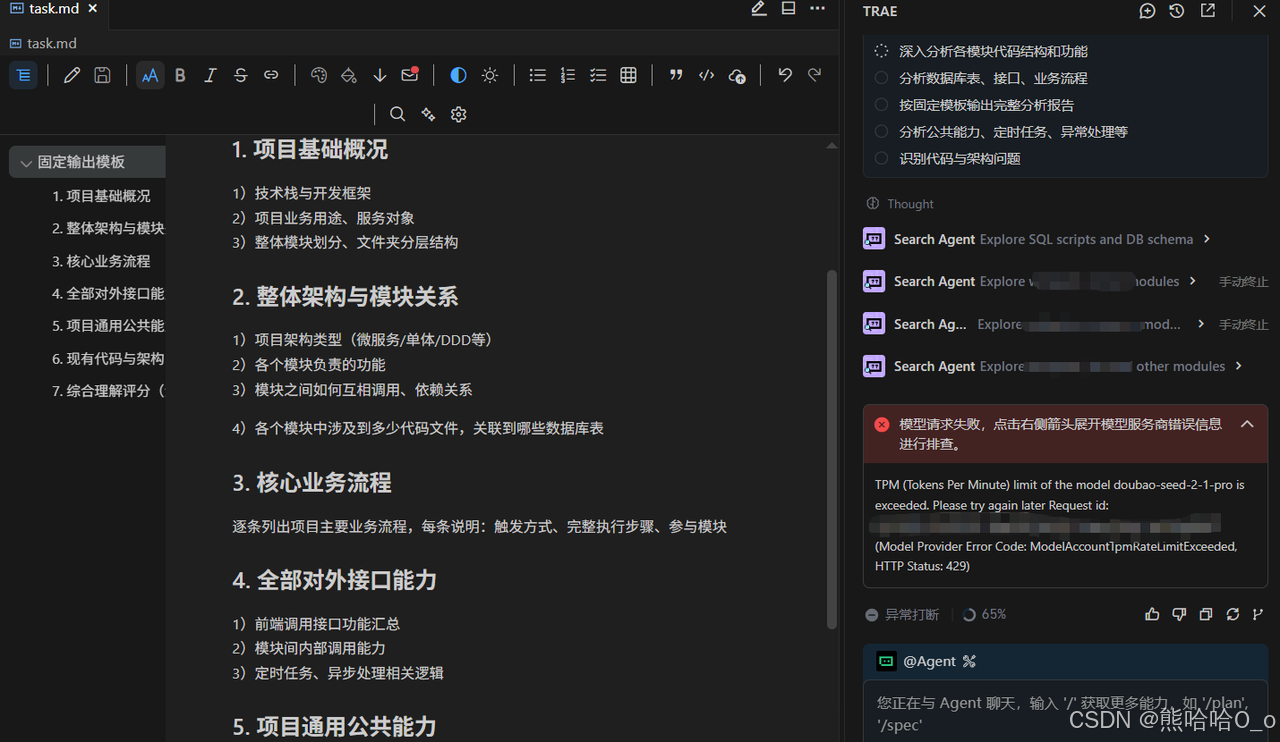
Task: Toggle the outline sidebar toolbar icon
Action: tap(23, 75)
